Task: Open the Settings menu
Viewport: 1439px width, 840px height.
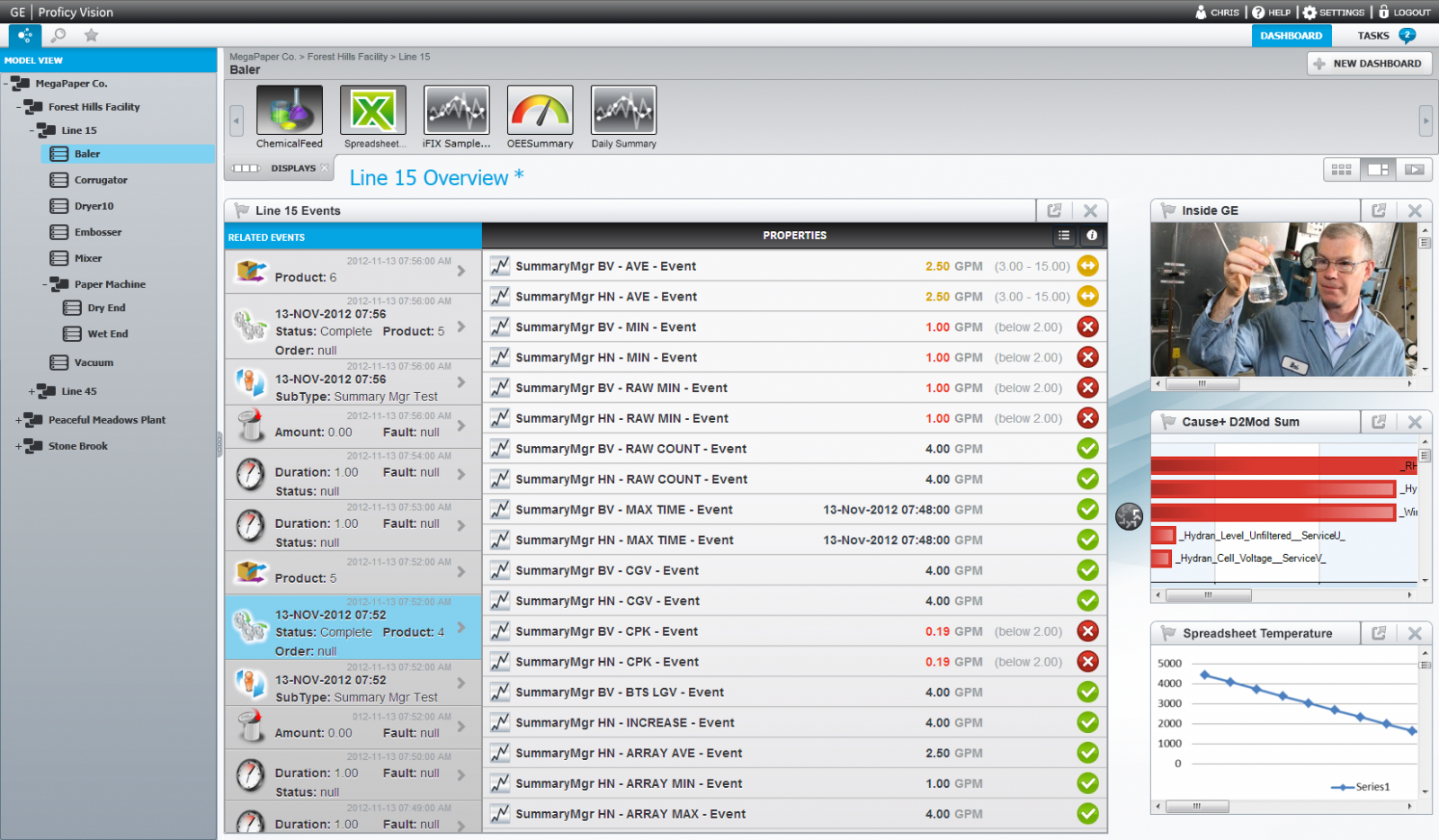Action: pos(1335,13)
